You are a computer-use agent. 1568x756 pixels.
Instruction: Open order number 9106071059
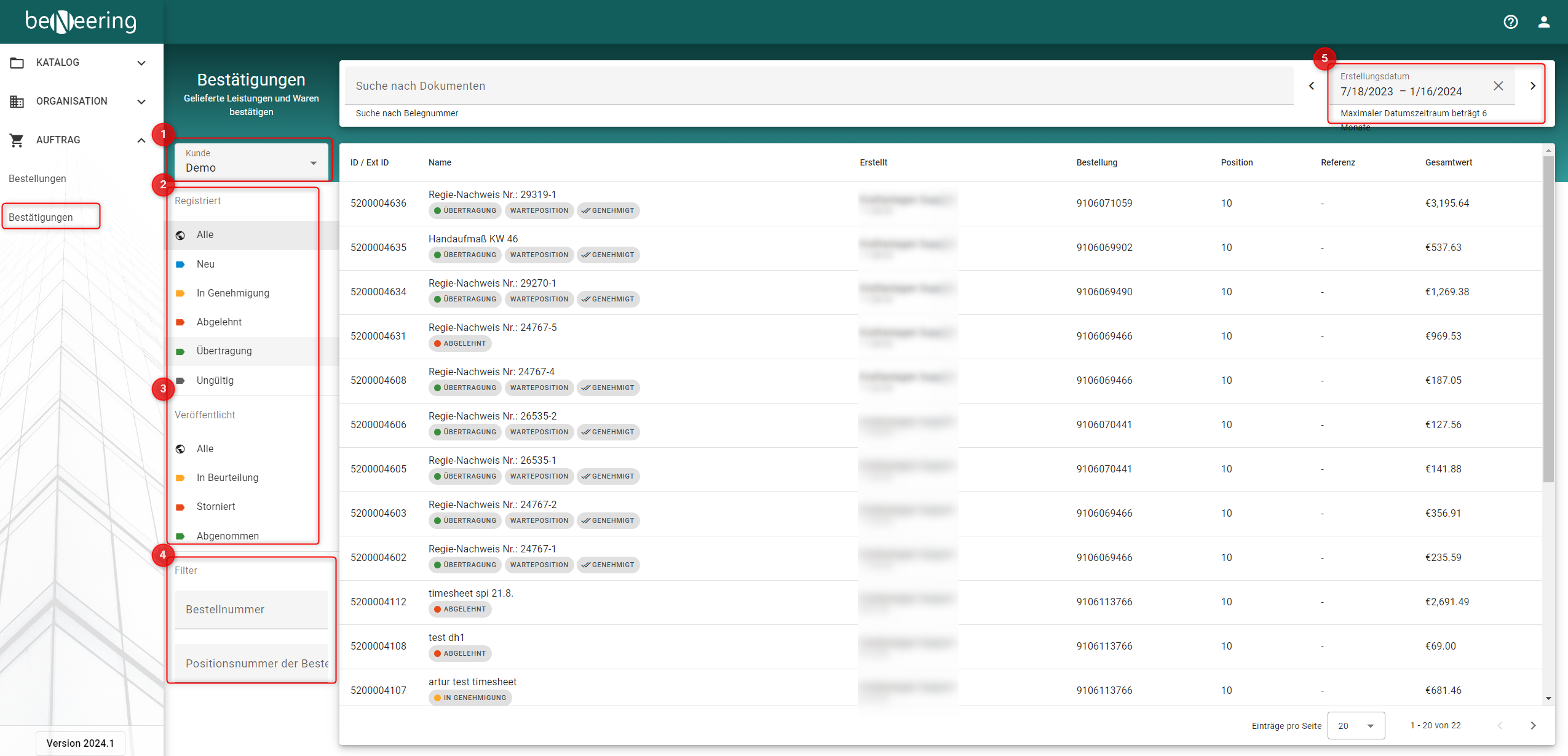click(1104, 204)
